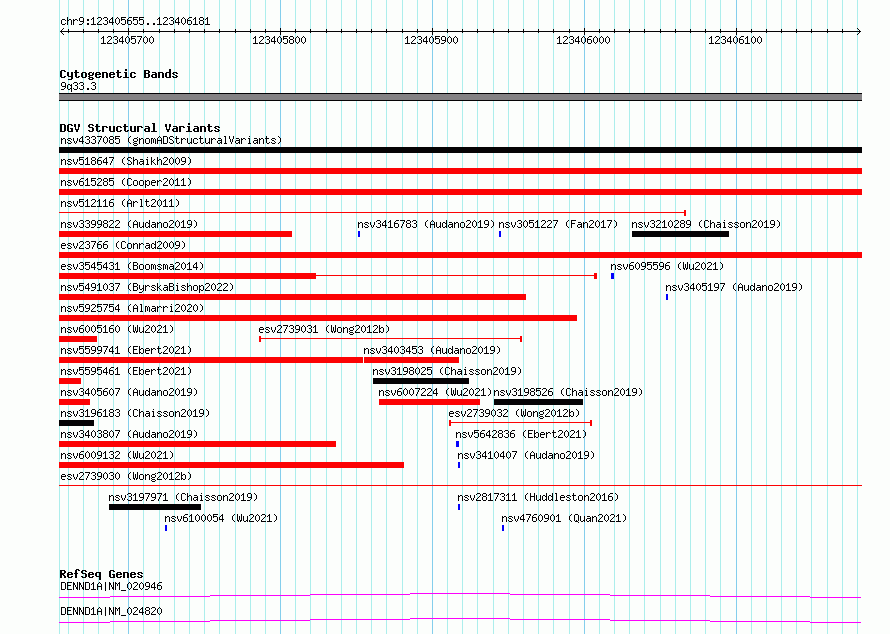Image resolution: width=890 pixels, height=634 pixels.
Task: Click nsv5595461 (Ebert2021) label
Action: pos(126,371)
